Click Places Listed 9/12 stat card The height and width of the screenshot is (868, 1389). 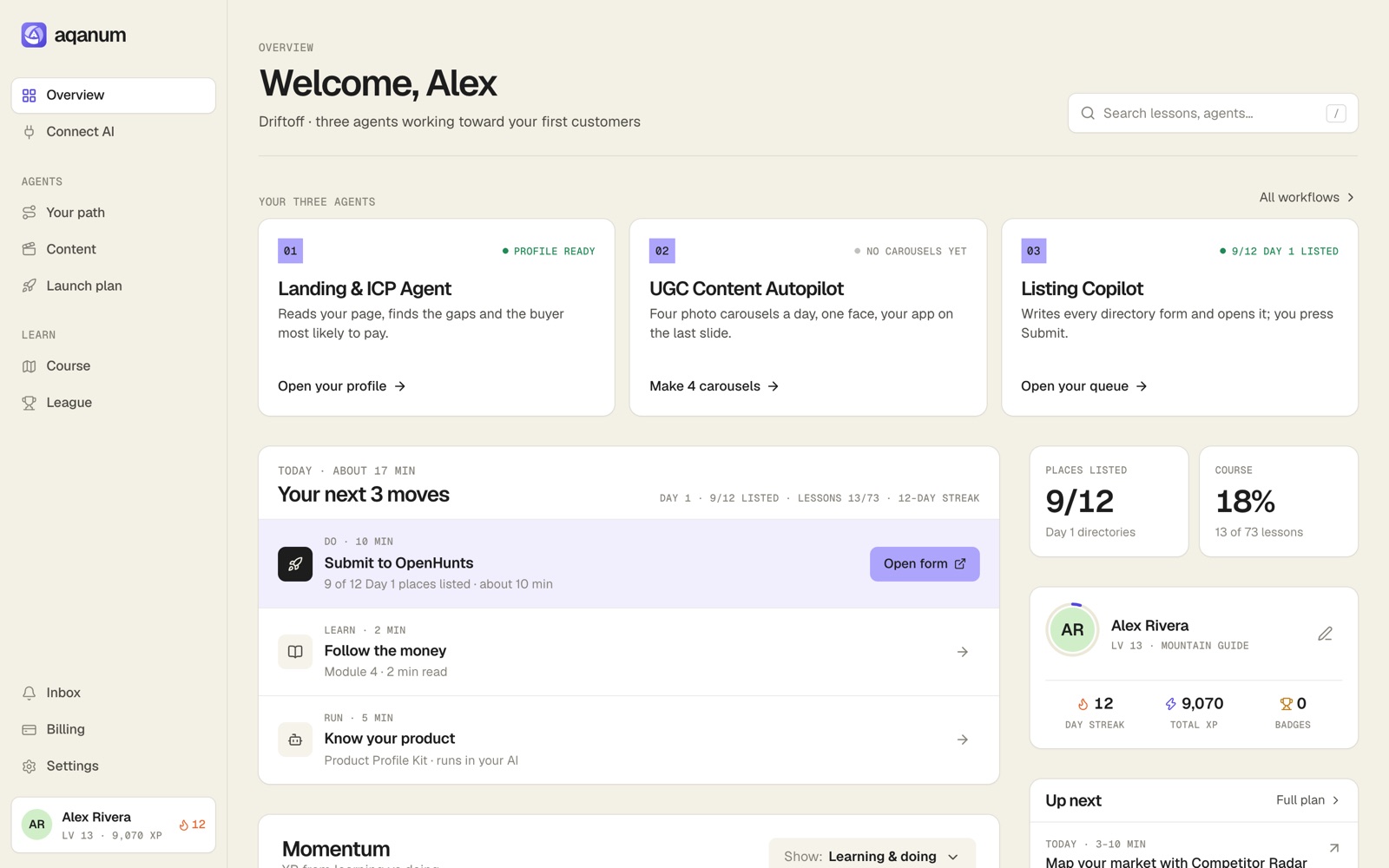click(x=1109, y=502)
